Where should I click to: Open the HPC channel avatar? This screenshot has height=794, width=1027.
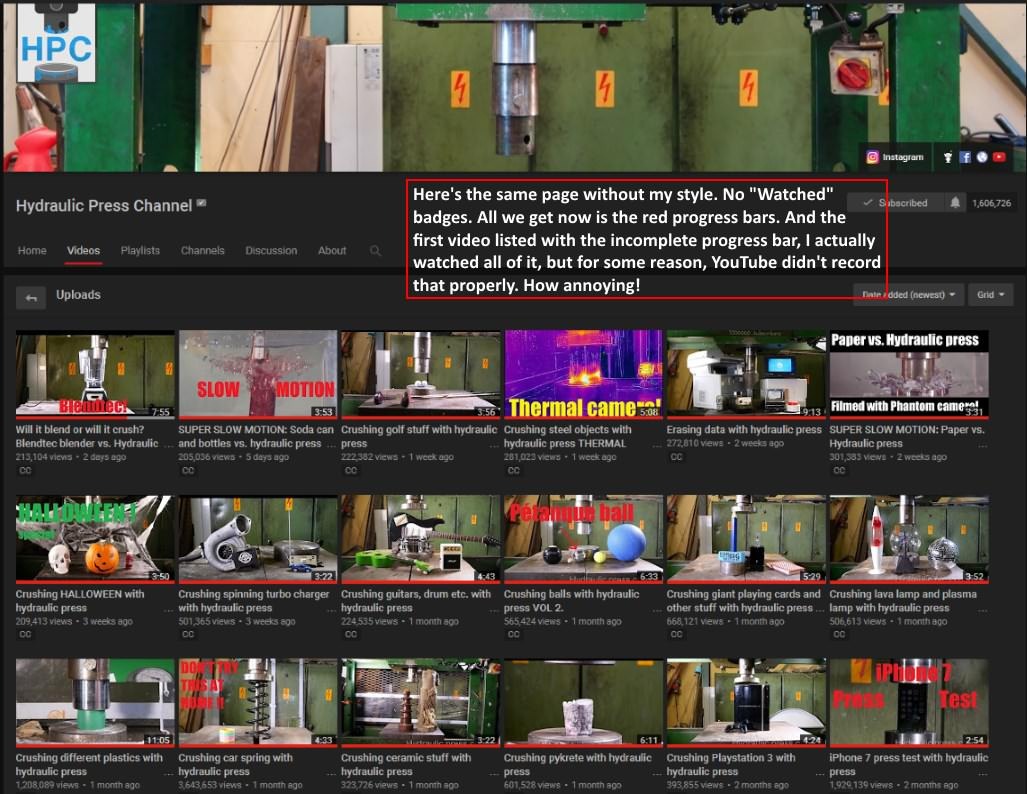pos(56,42)
